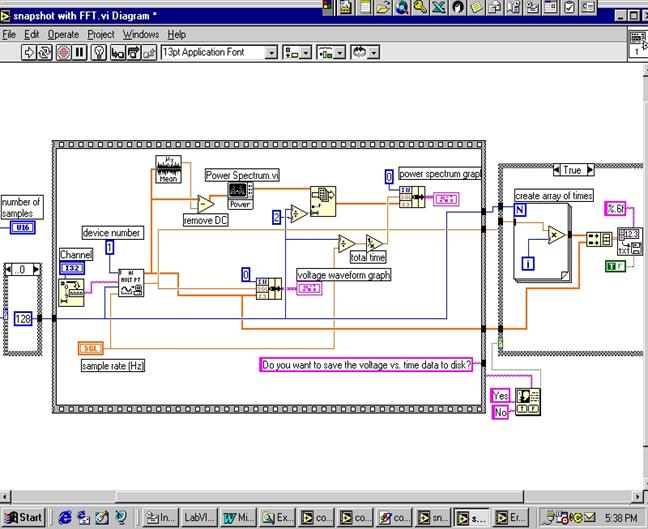The height and width of the screenshot is (529, 648).
Task: Open the Operate menu
Action: (64, 34)
